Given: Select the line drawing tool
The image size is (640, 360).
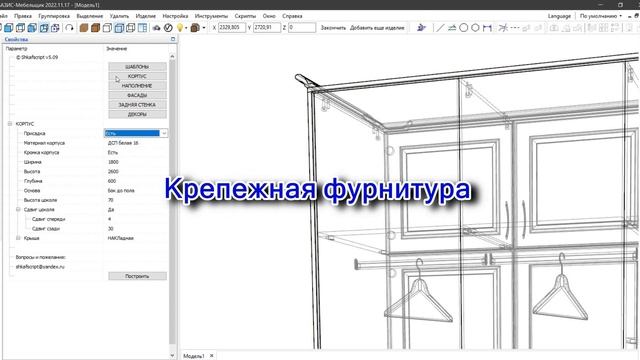Looking at the screenshot, I should [440, 28].
